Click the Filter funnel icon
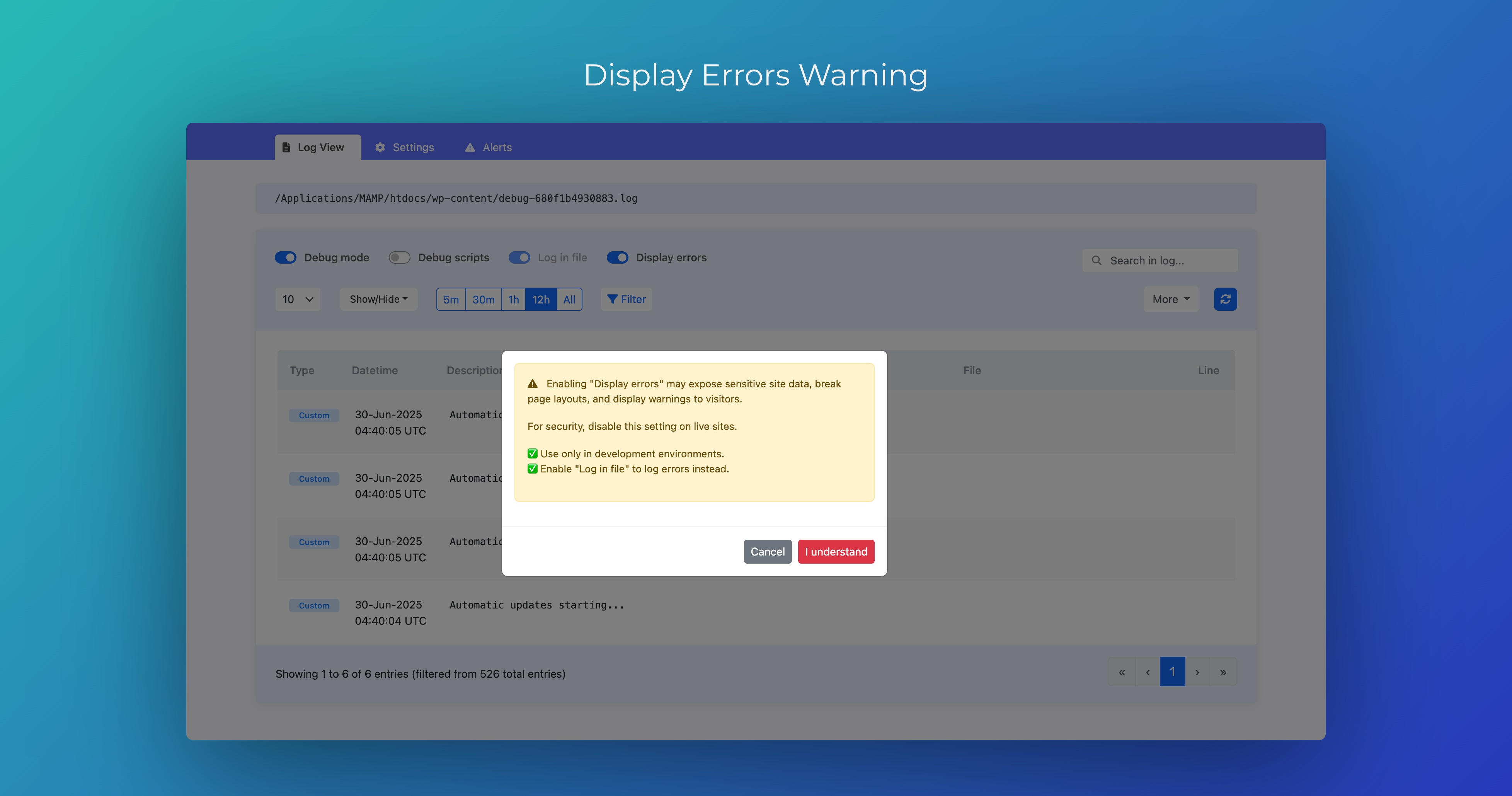 (612, 299)
